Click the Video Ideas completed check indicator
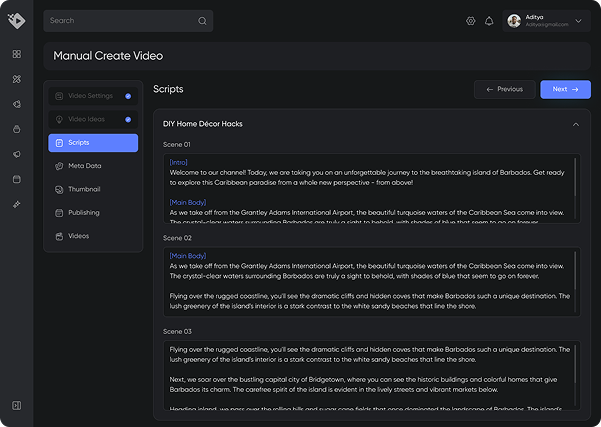 (128, 119)
